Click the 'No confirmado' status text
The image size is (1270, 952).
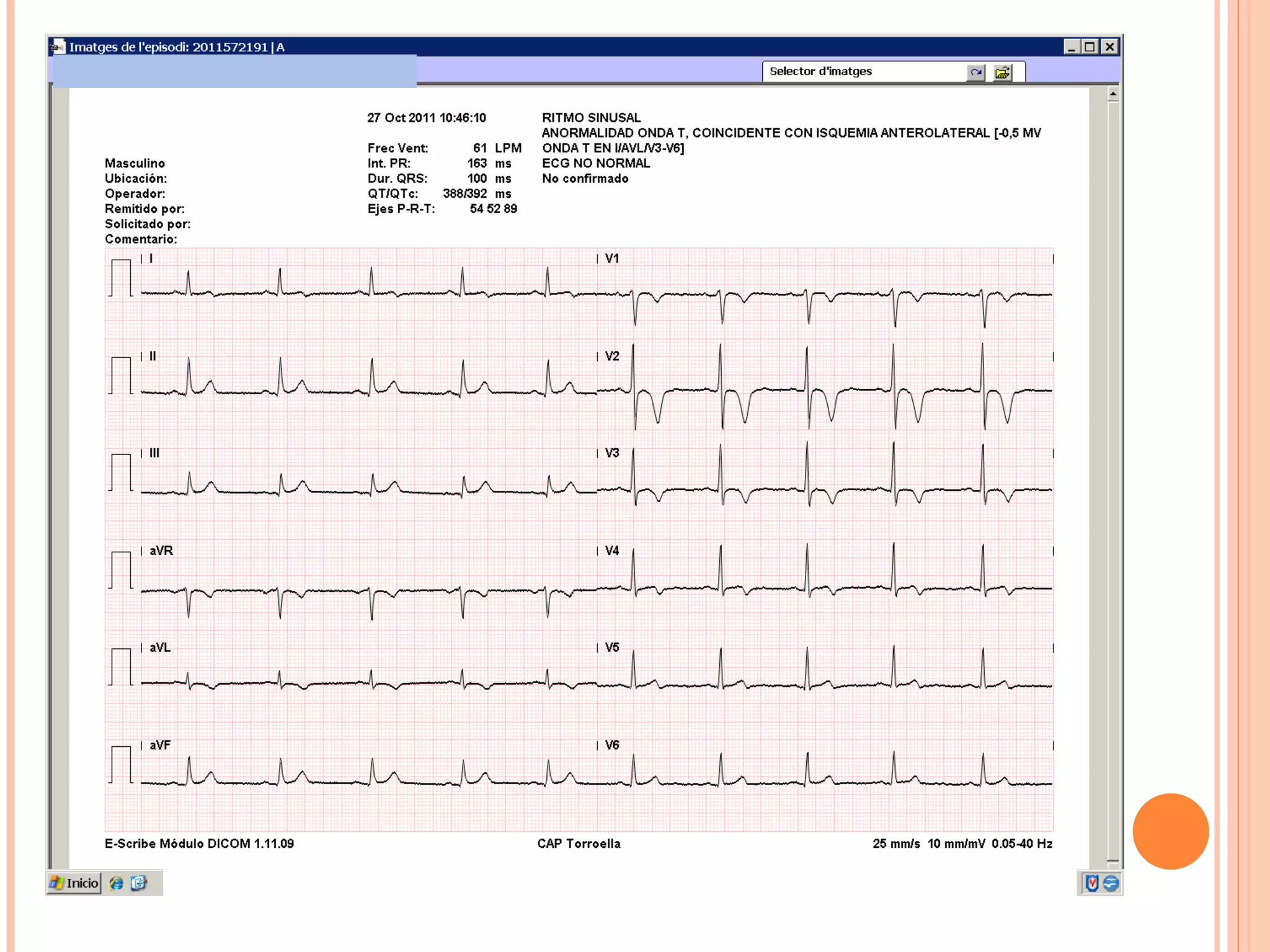tap(585, 178)
